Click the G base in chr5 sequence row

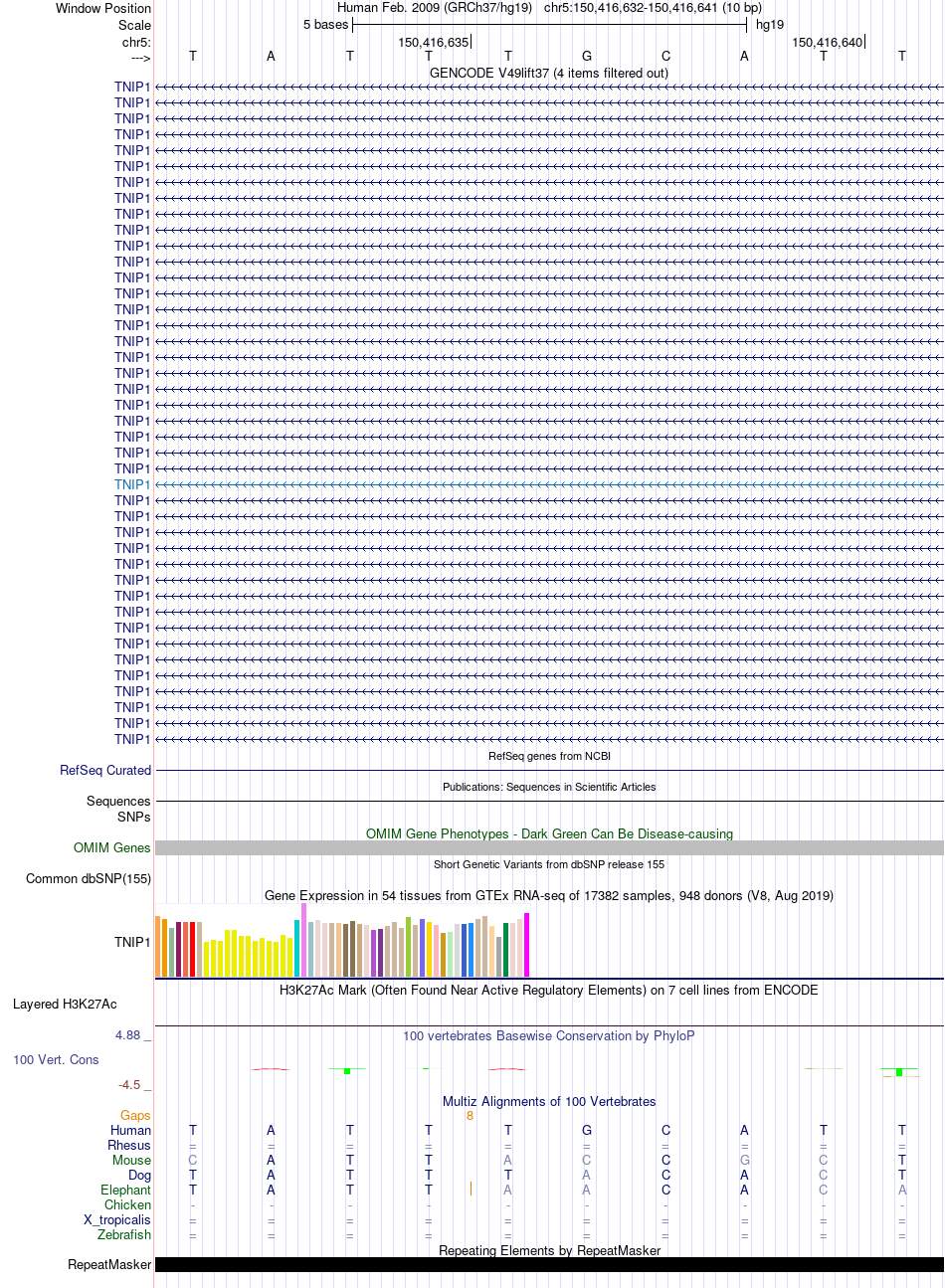pyautogui.click(x=587, y=57)
